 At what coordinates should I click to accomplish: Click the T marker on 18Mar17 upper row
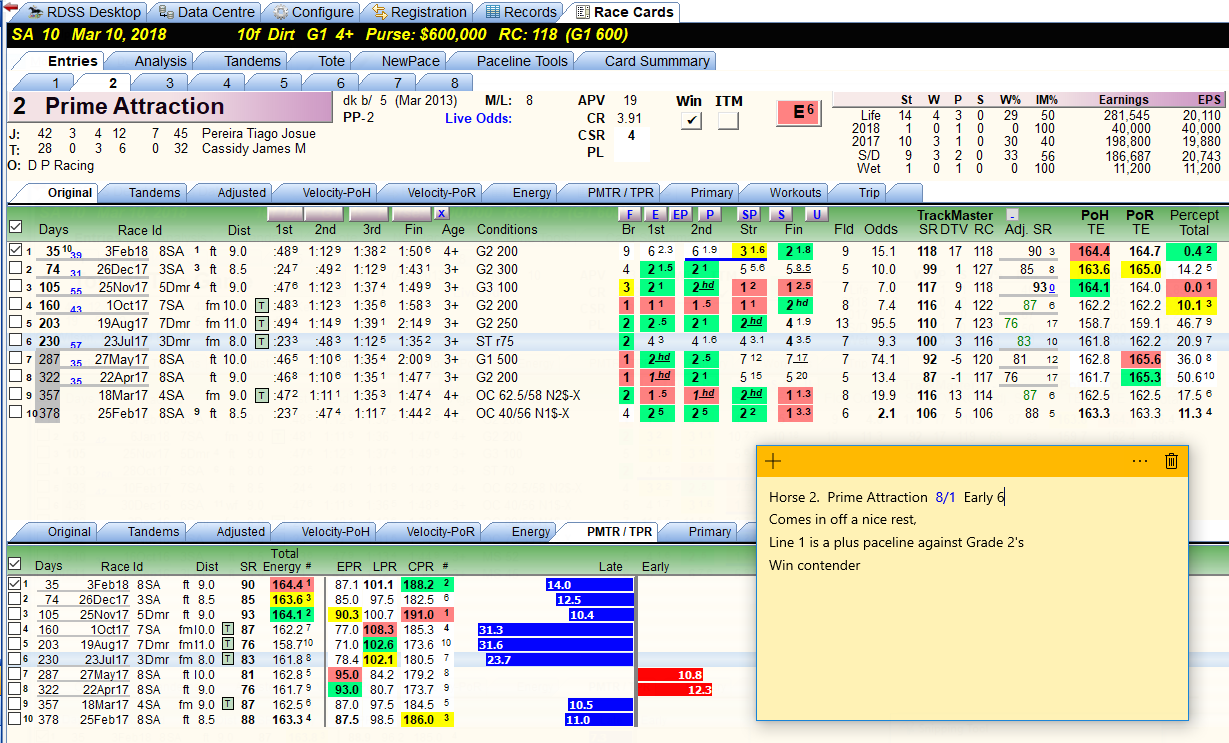tap(261, 395)
